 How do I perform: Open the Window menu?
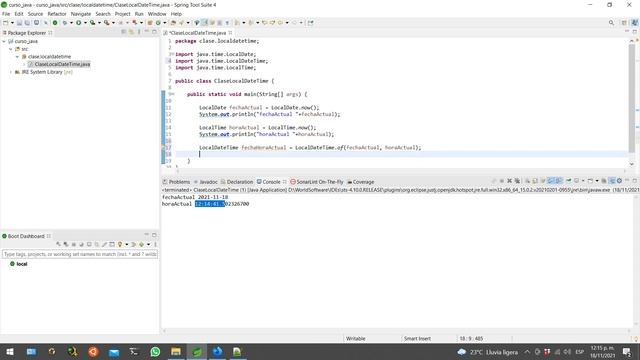point(157,14)
